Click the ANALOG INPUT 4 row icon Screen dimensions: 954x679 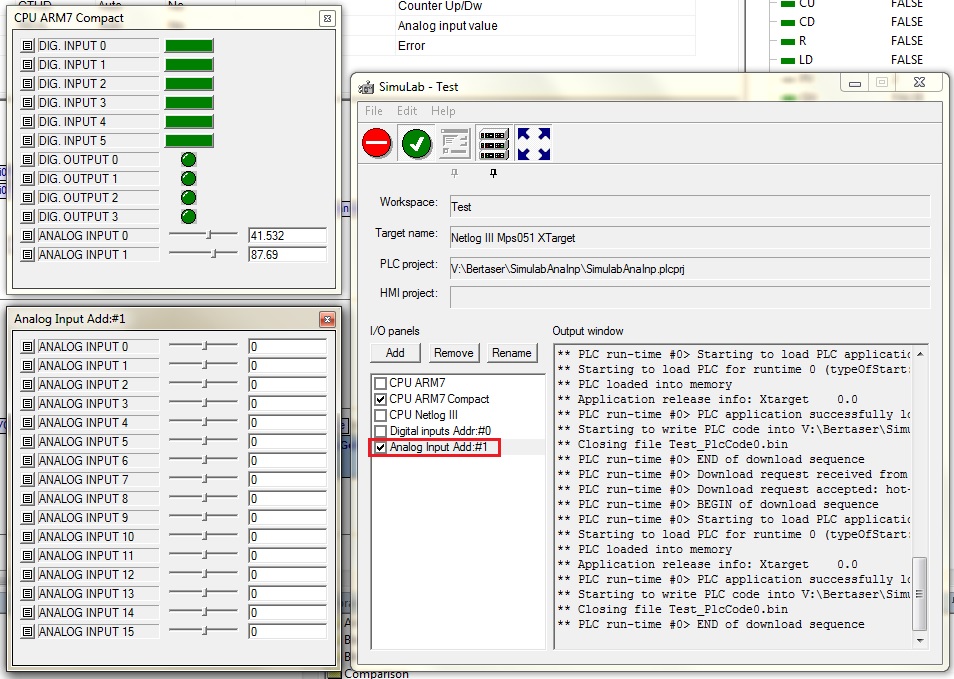tap(27, 423)
